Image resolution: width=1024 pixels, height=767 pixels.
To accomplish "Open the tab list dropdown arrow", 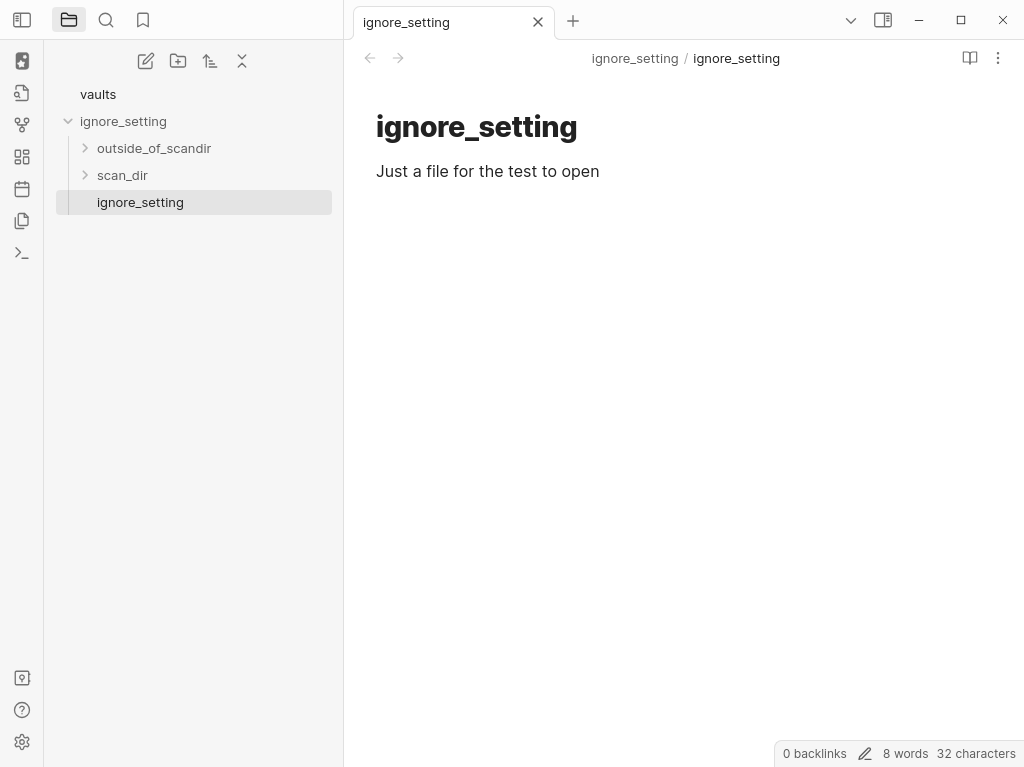I will (851, 20).
